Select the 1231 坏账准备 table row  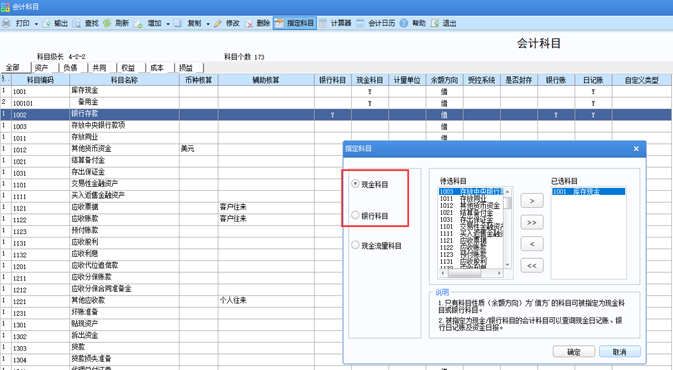tap(172, 312)
